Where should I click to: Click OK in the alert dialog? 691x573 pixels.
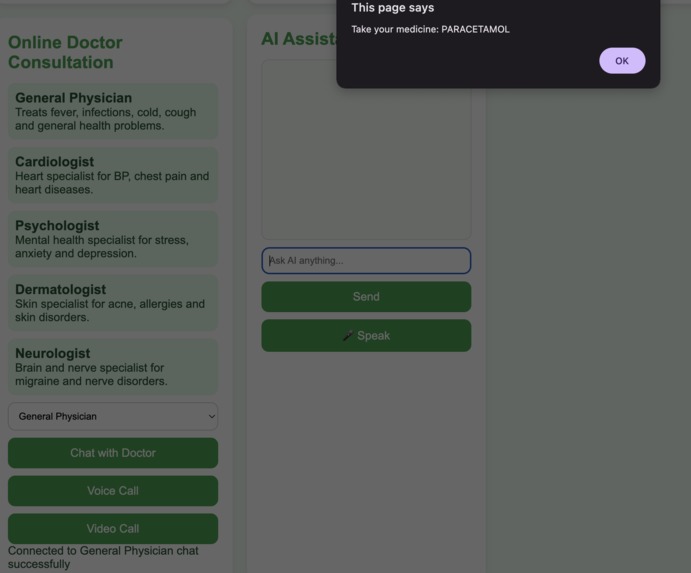pyautogui.click(x=622, y=61)
